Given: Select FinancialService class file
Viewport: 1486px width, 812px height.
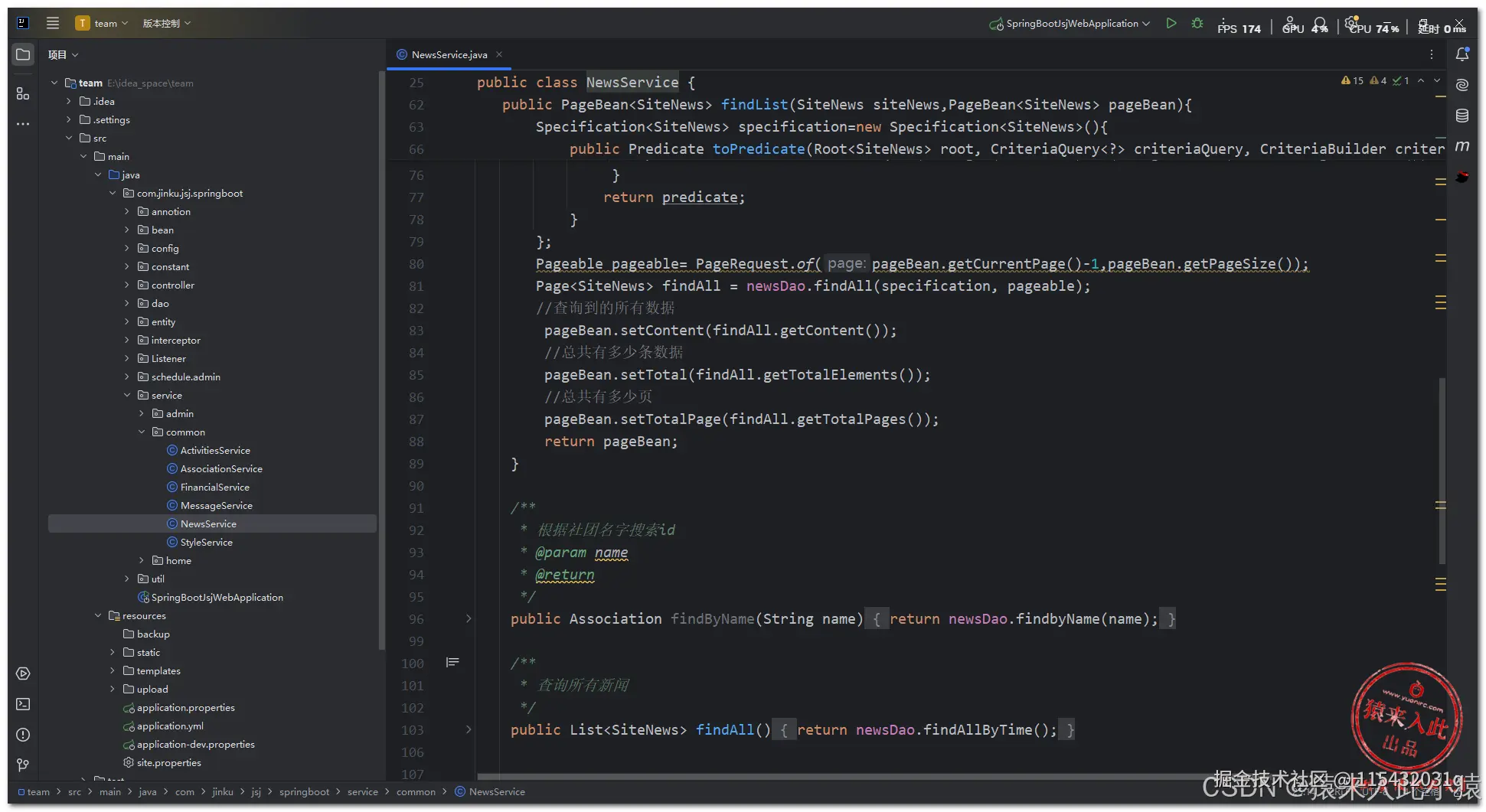Looking at the screenshot, I should (x=215, y=487).
